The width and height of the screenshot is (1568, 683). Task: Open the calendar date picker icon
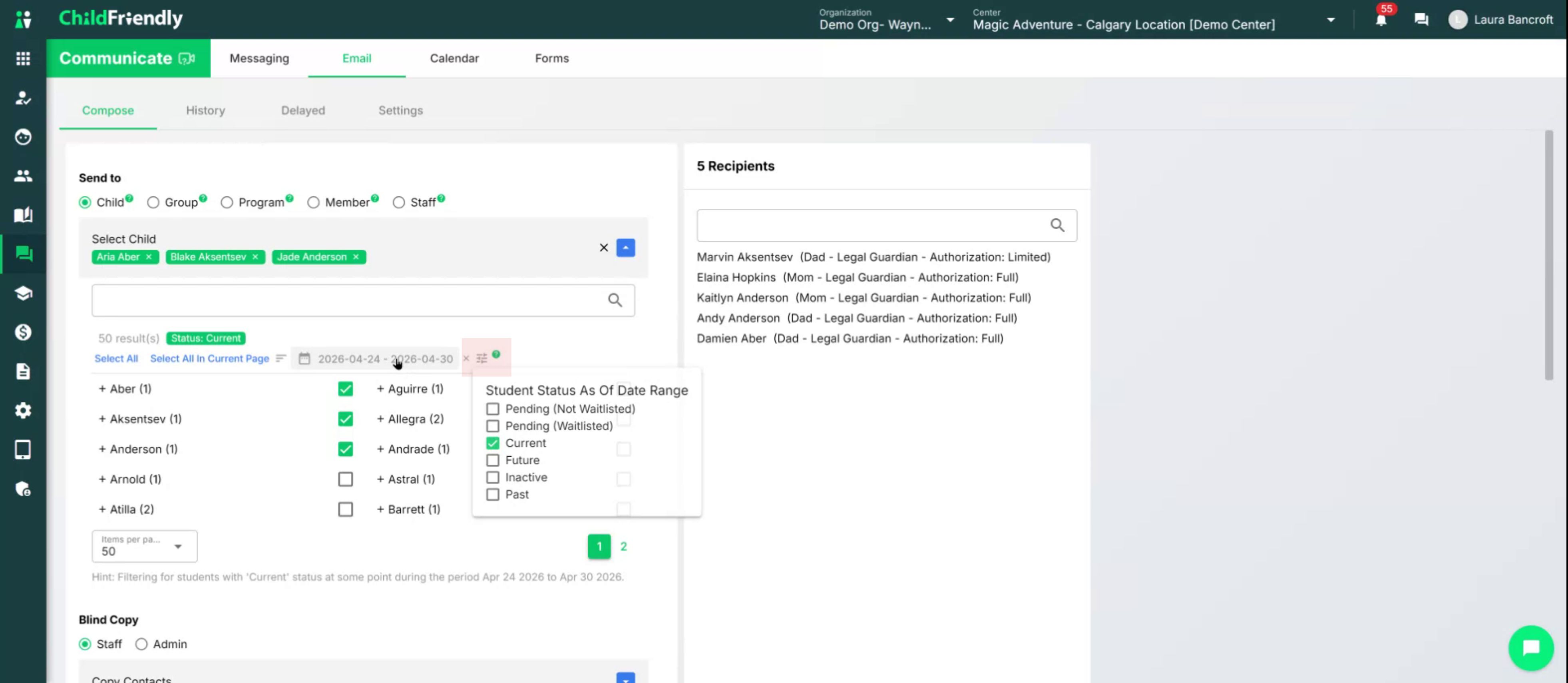pyautogui.click(x=304, y=358)
